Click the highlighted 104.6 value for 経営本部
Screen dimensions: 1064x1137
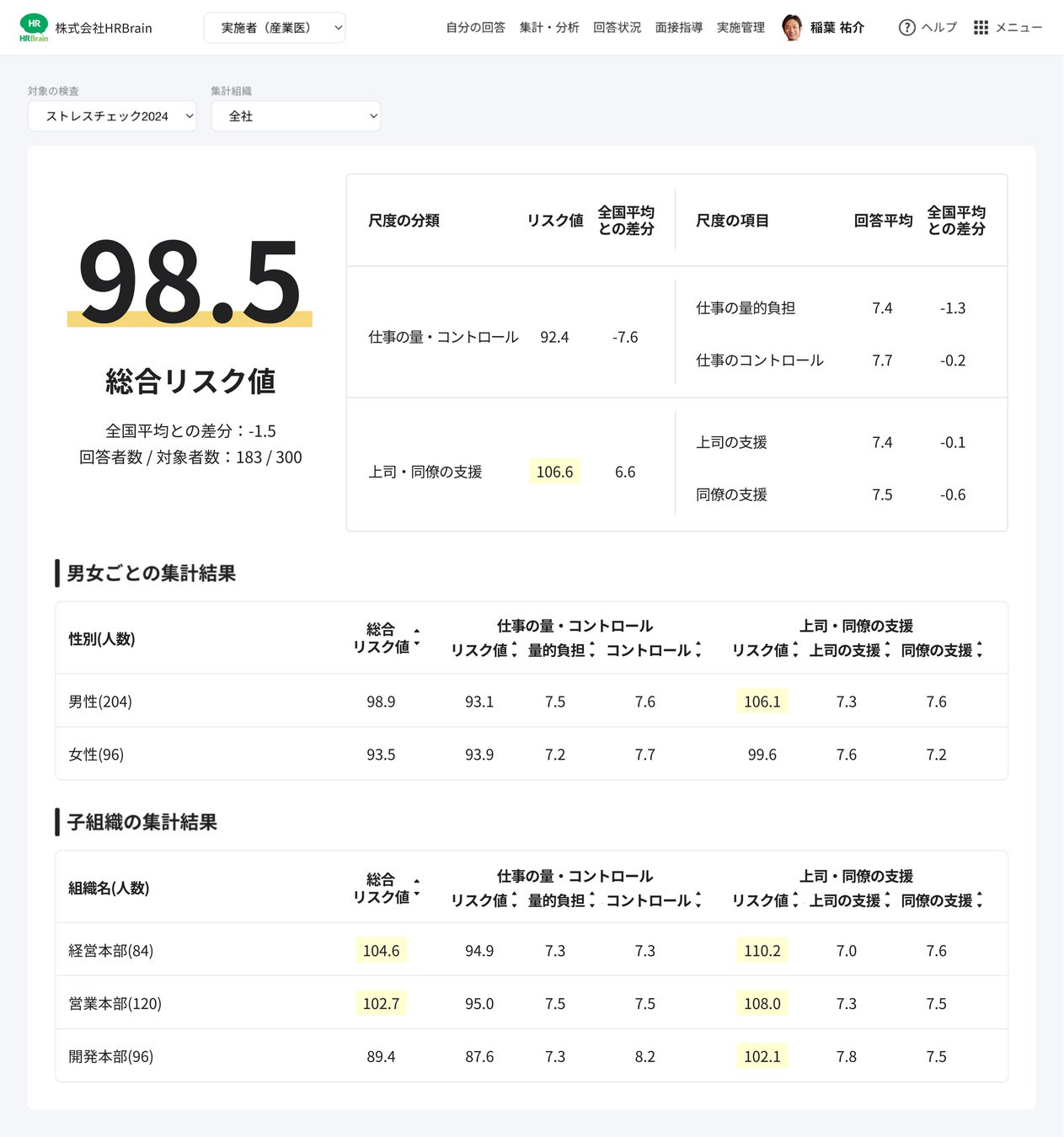tap(381, 951)
